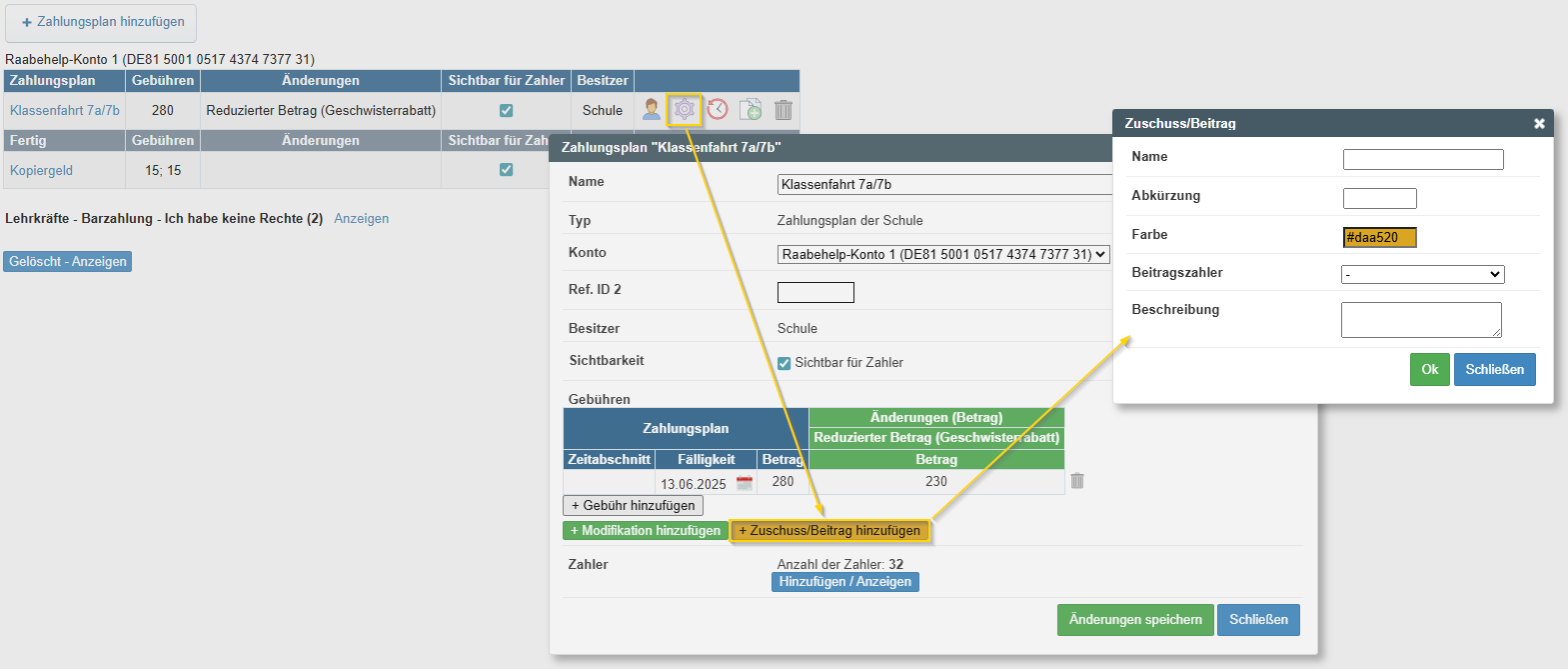Open settings gear for Klassenfahrt 7a/7b
This screenshot has height=669, width=1568.
(685, 110)
